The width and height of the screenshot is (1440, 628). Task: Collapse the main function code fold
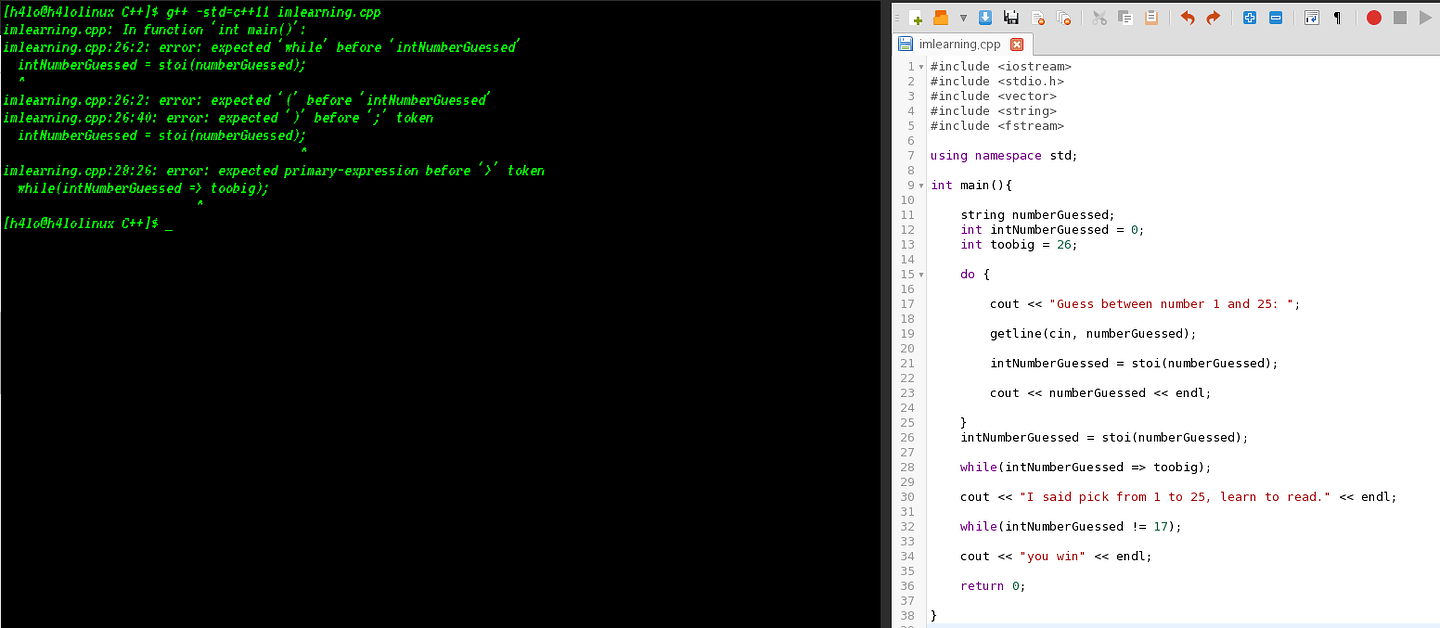[920, 185]
